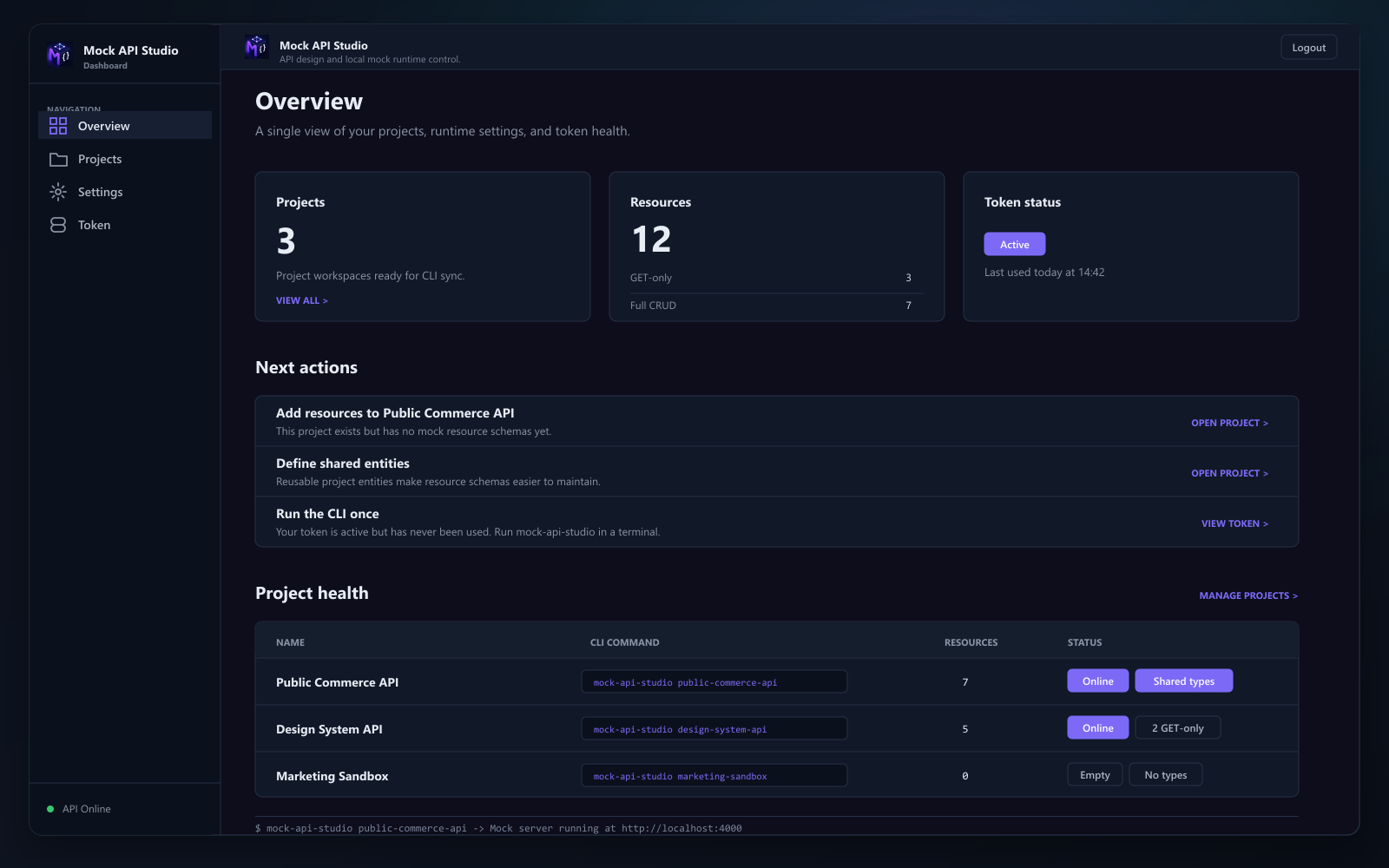Click the No types badge
This screenshot has height=868, width=1389.
(x=1165, y=775)
